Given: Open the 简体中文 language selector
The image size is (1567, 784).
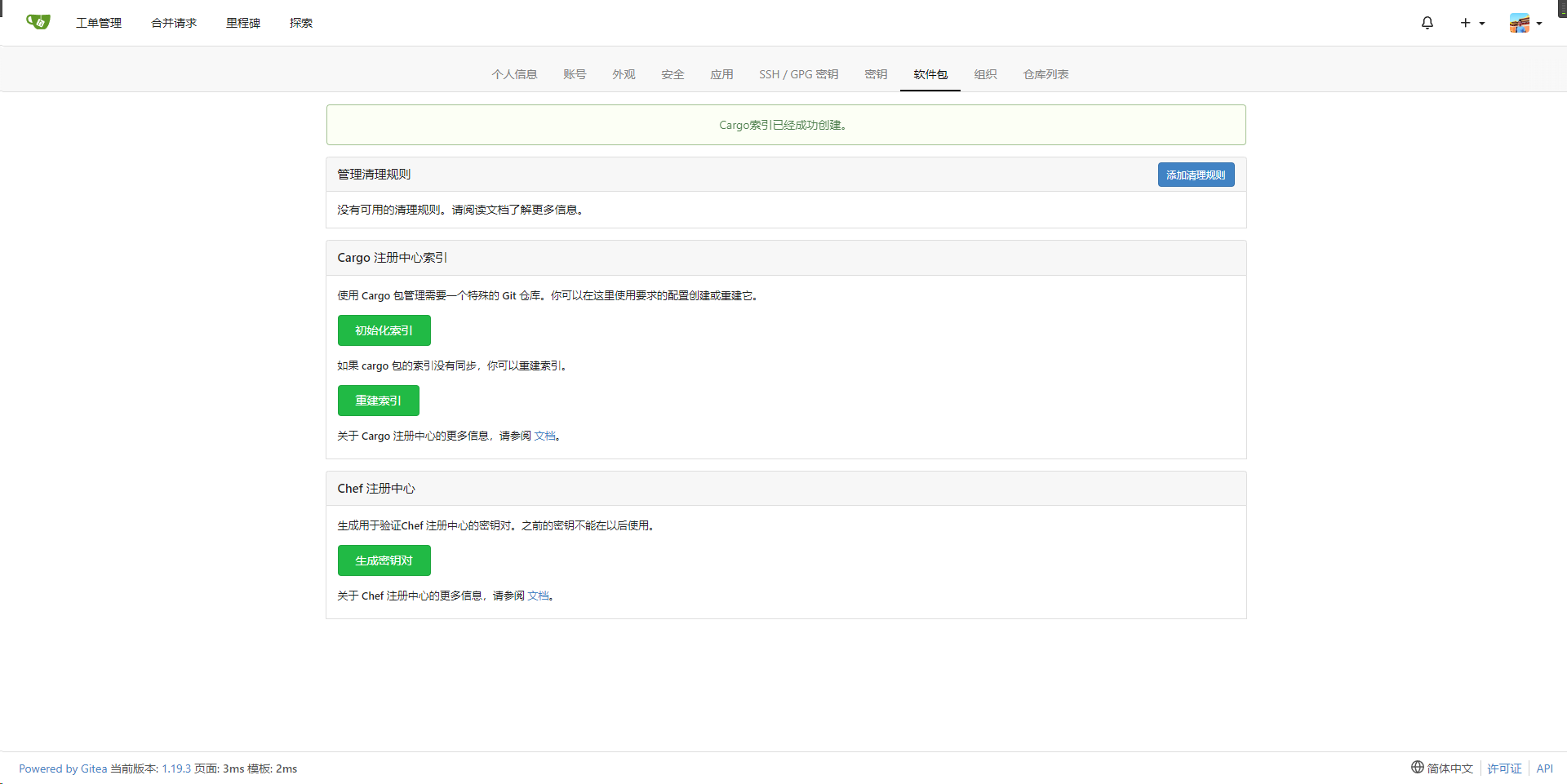Looking at the screenshot, I should pos(1449,768).
